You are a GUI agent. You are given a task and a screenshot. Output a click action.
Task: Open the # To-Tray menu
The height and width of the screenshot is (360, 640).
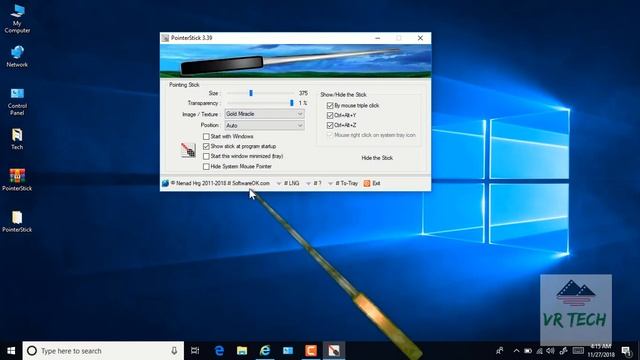point(343,183)
